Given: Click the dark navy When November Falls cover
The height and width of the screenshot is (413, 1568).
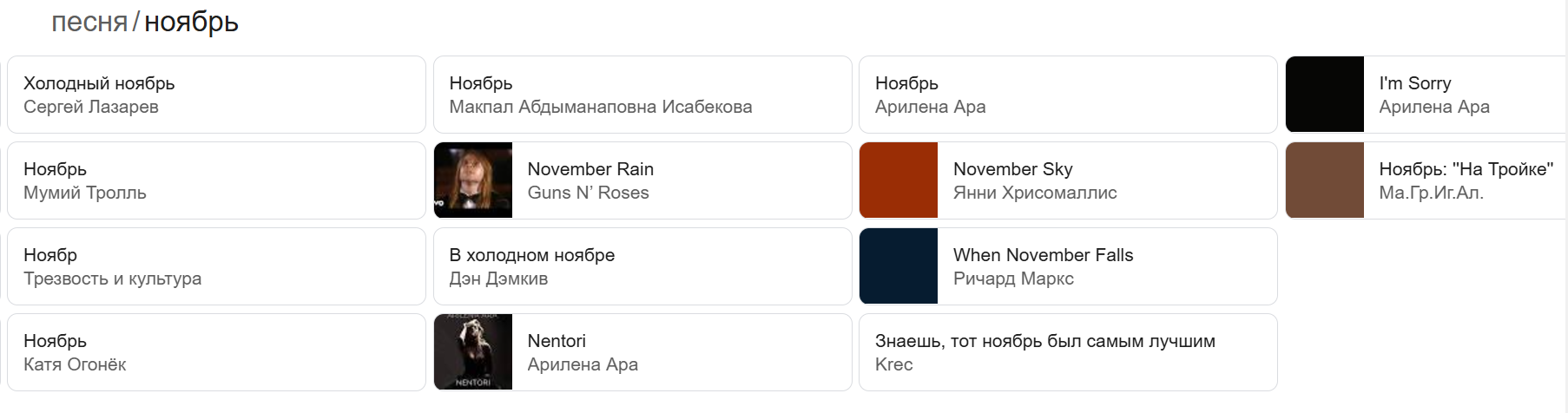Looking at the screenshot, I should tap(899, 266).
